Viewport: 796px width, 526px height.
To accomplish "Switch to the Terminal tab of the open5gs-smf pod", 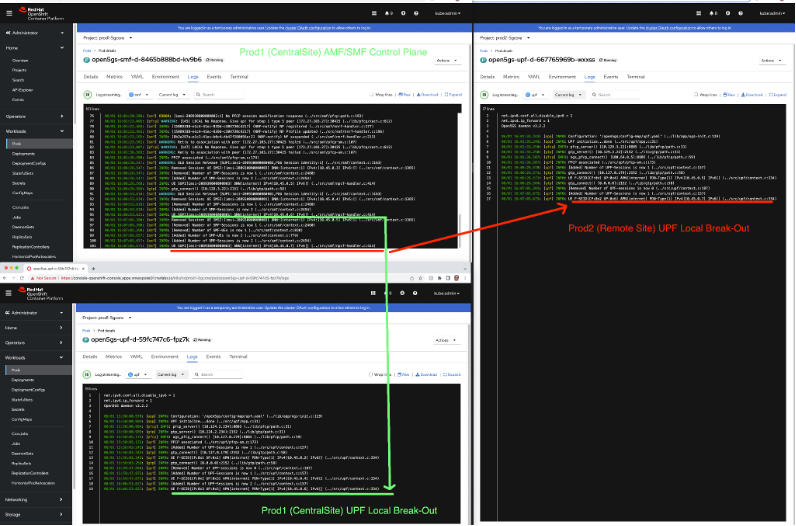I will (x=239, y=76).
